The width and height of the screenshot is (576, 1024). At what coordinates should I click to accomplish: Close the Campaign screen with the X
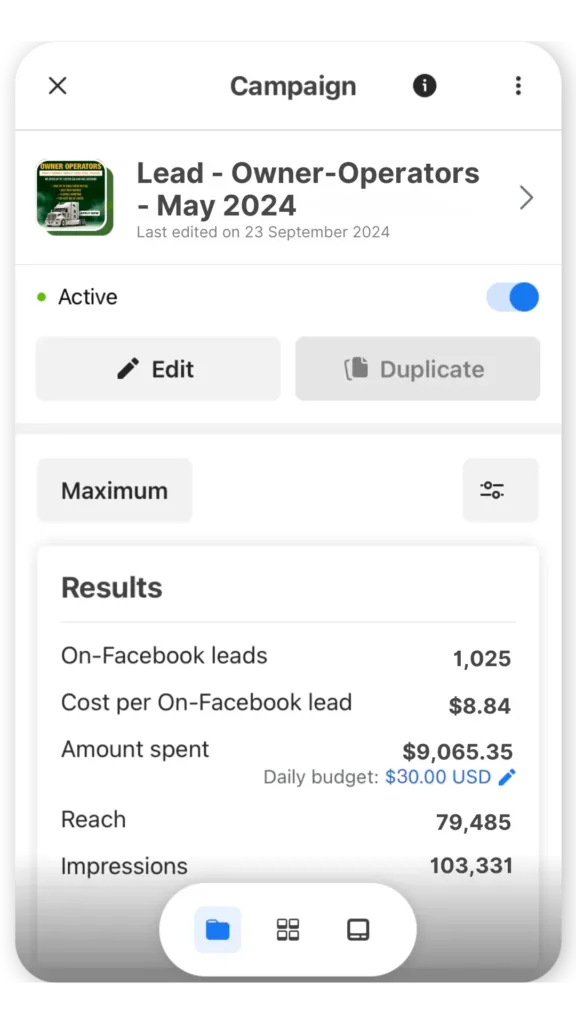(57, 86)
